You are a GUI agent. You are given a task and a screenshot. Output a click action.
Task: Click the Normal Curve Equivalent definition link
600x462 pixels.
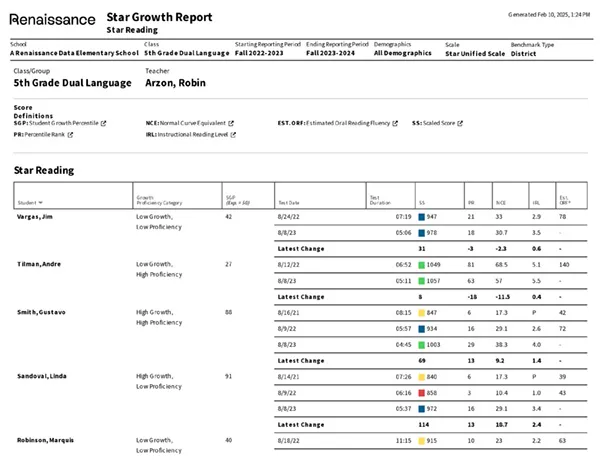point(192,123)
